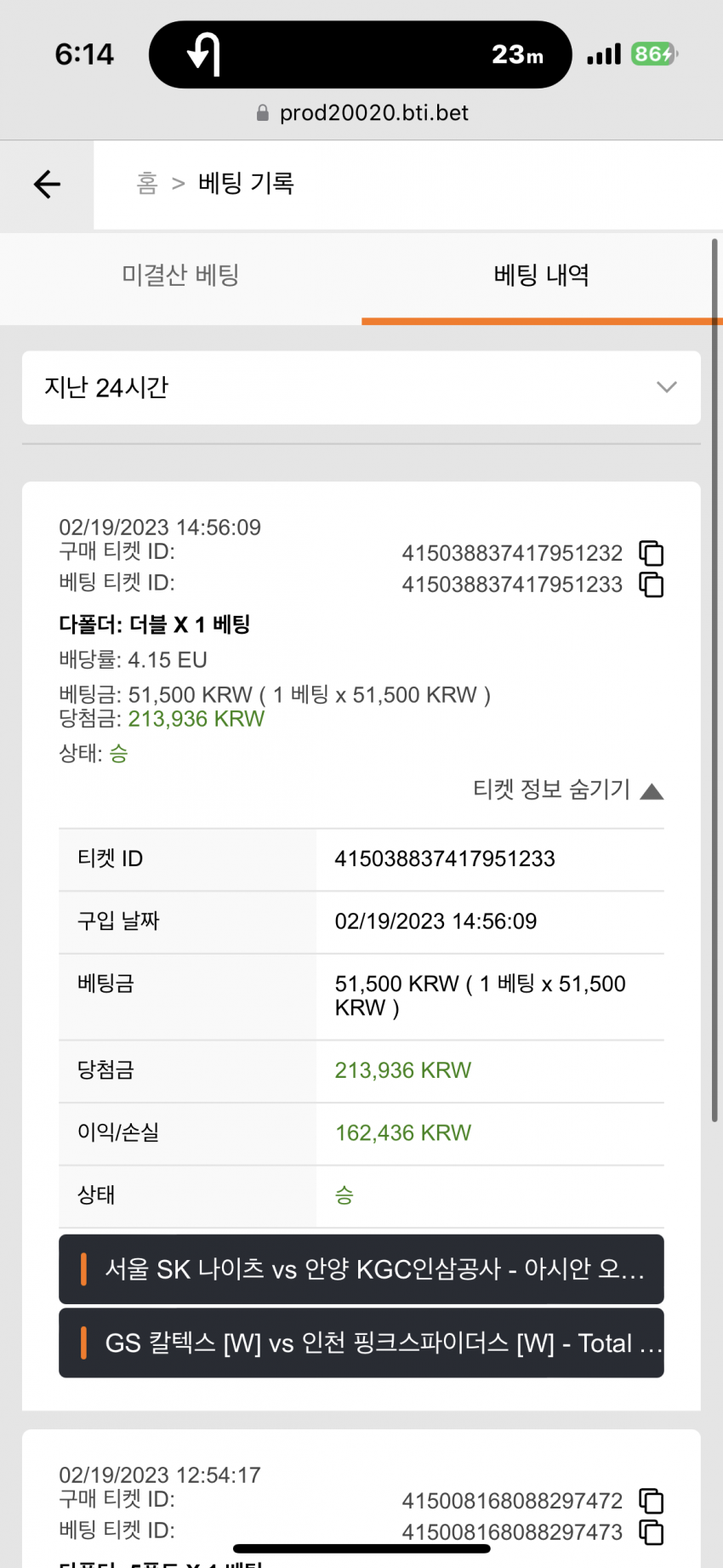Tap the battery indicator in status bar

tap(653, 54)
